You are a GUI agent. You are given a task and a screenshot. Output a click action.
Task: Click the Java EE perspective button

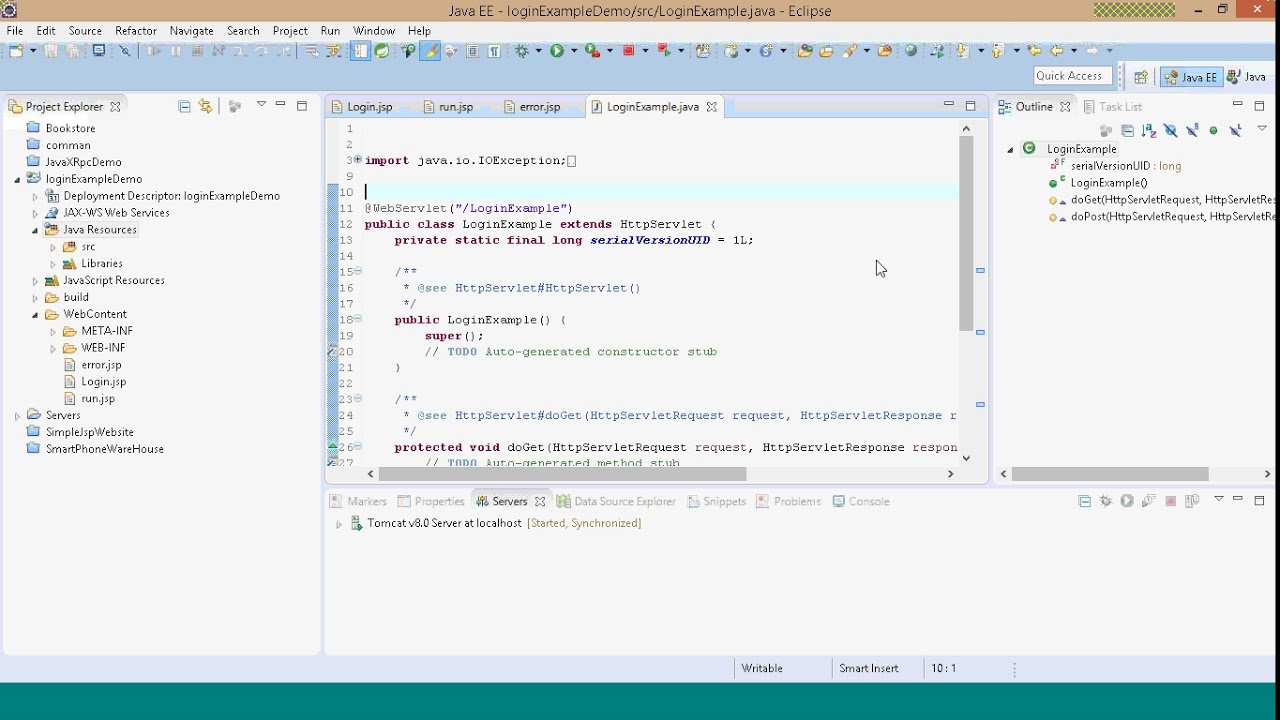(x=1191, y=77)
